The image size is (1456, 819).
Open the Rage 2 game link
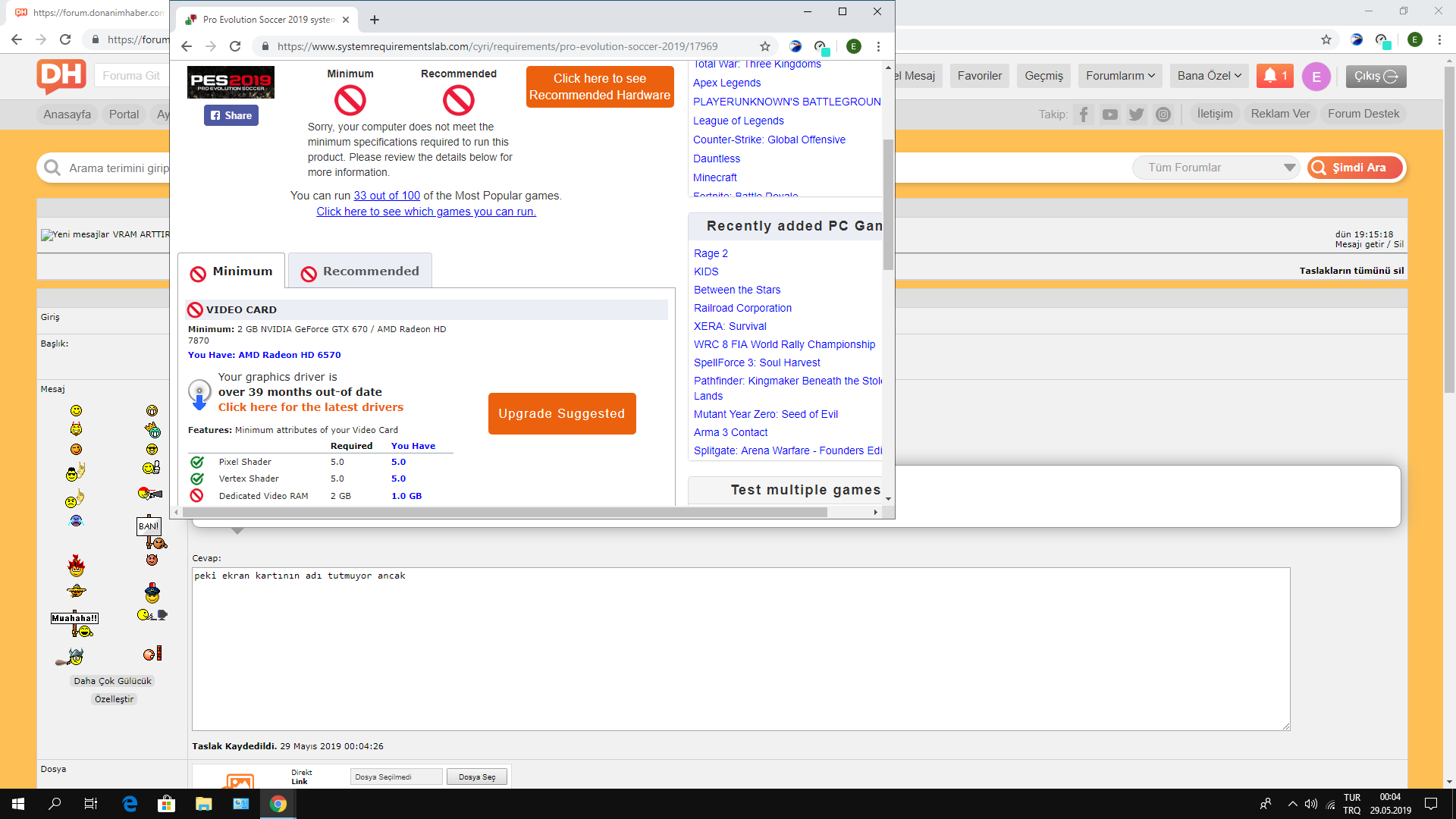tap(711, 253)
